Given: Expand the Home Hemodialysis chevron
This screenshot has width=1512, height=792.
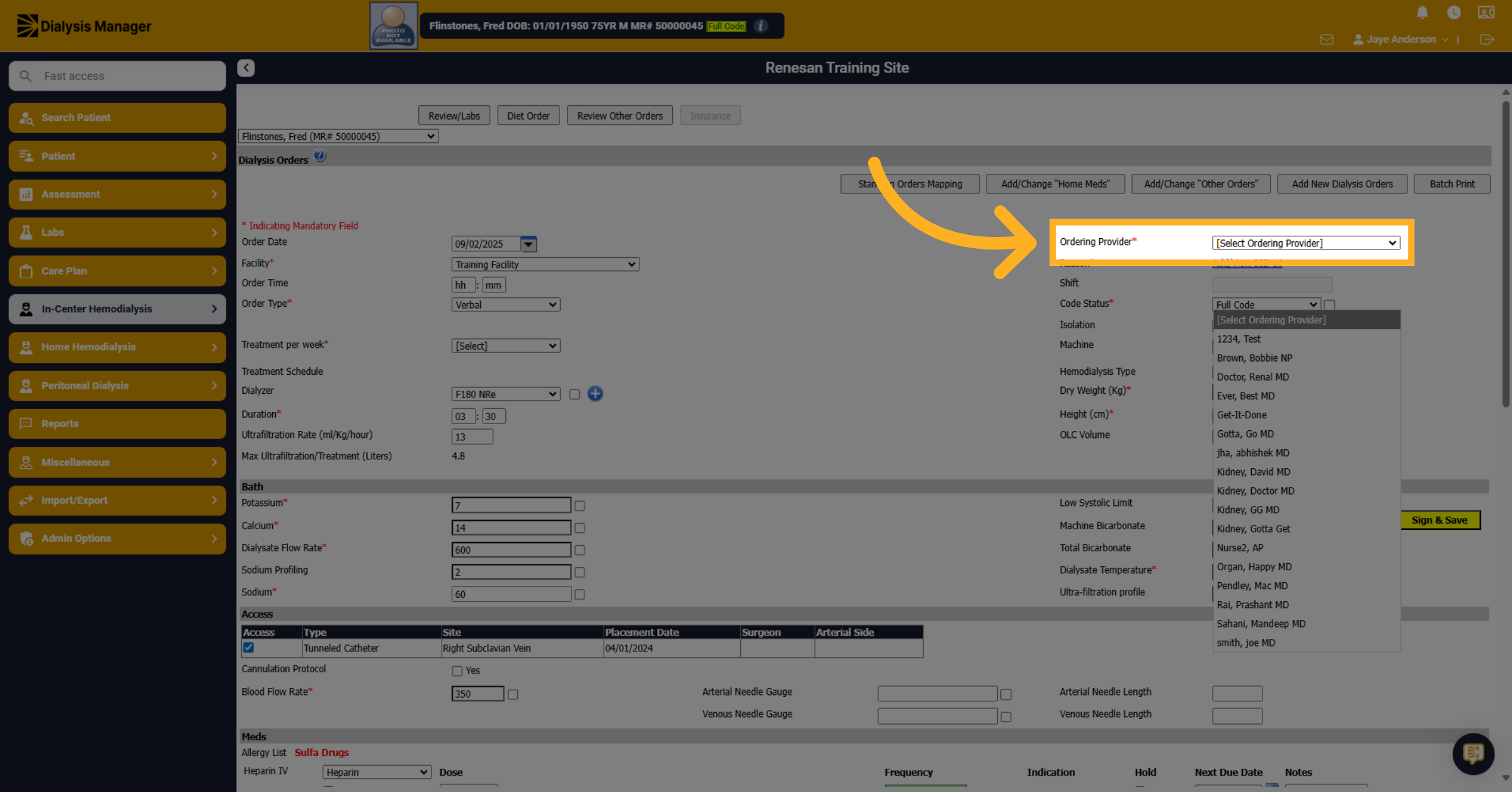Looking at the screenshot, I should coord(214,347).
